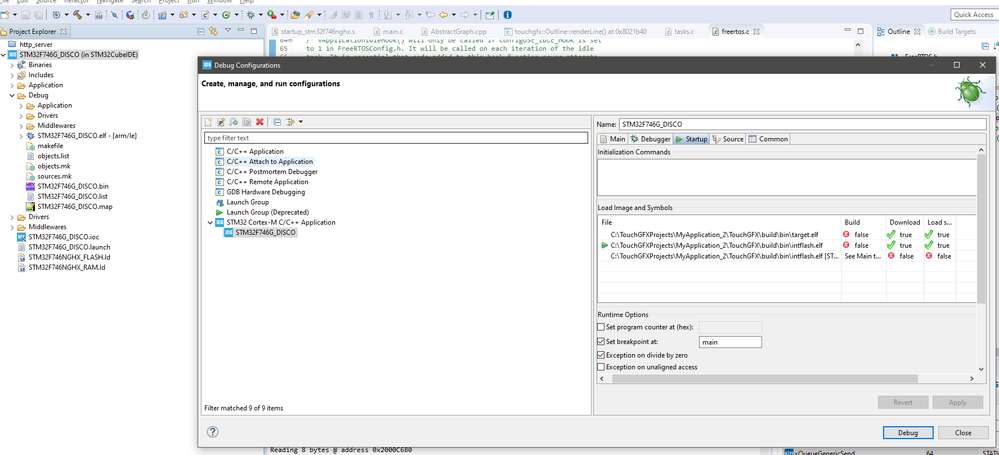
Task: Enable Exception on unaligned access
Action: (600, 367)
